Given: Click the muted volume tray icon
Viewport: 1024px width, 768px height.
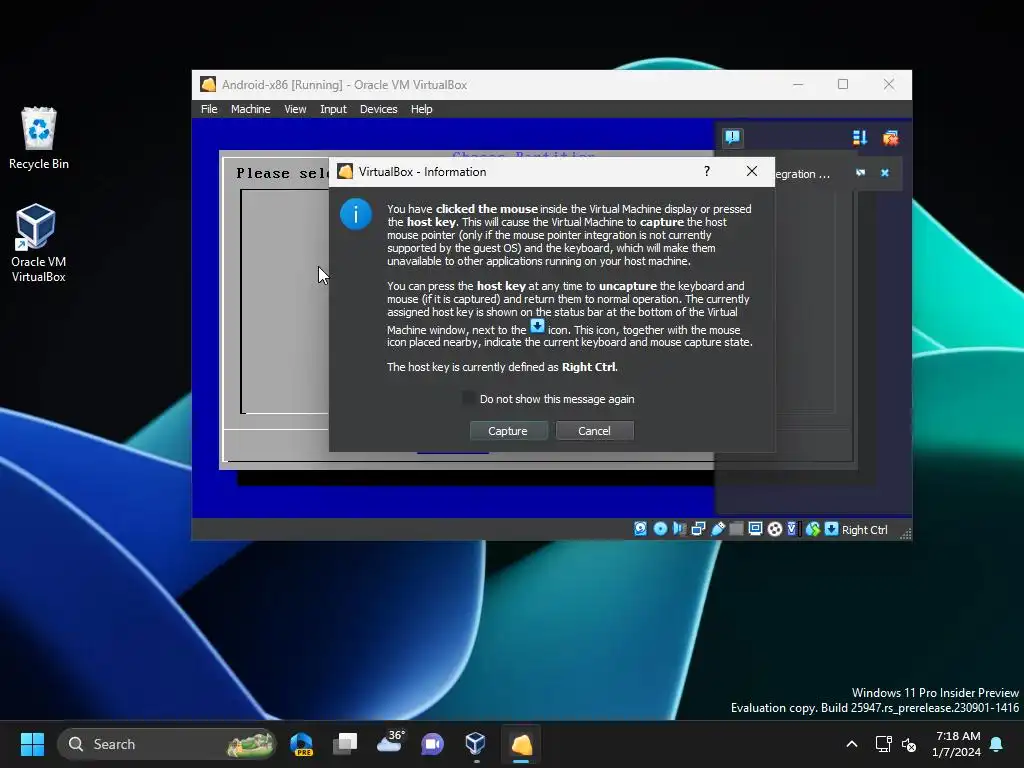Looking at the screenshot, I should (x=909, y=744).
